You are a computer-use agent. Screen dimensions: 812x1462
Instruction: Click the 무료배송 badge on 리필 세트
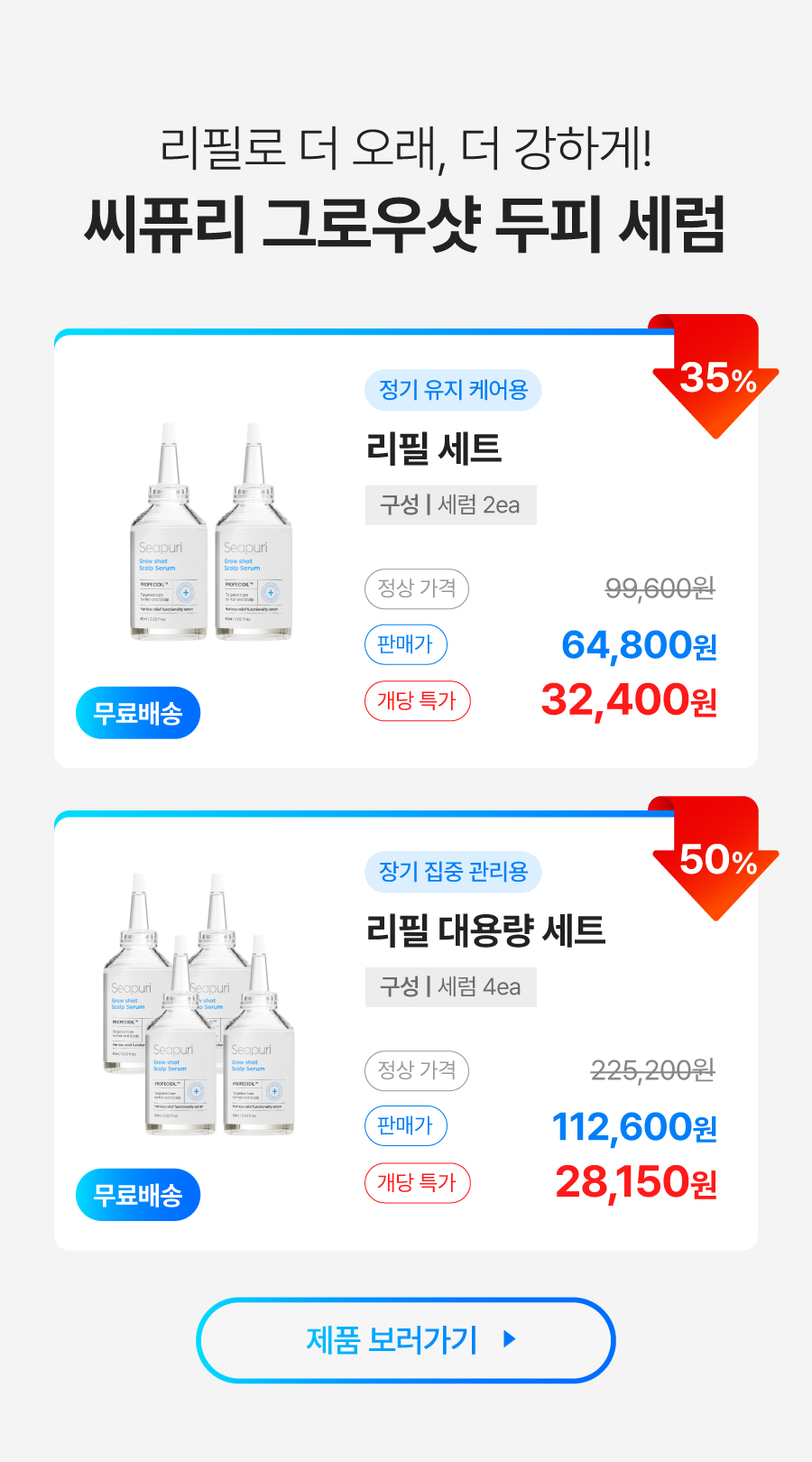[138, 713]
